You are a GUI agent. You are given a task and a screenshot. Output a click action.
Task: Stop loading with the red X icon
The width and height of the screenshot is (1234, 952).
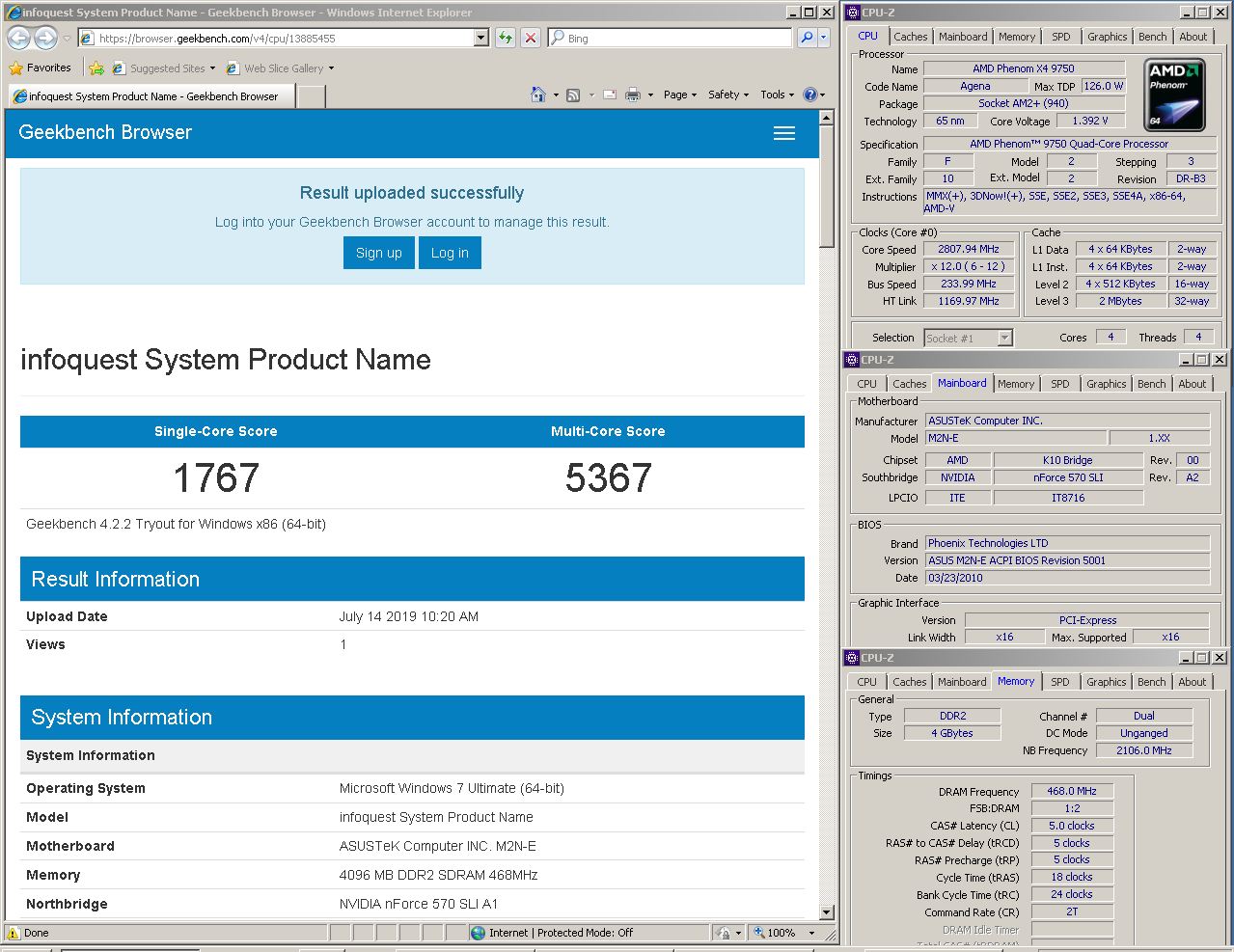[531, 38]
